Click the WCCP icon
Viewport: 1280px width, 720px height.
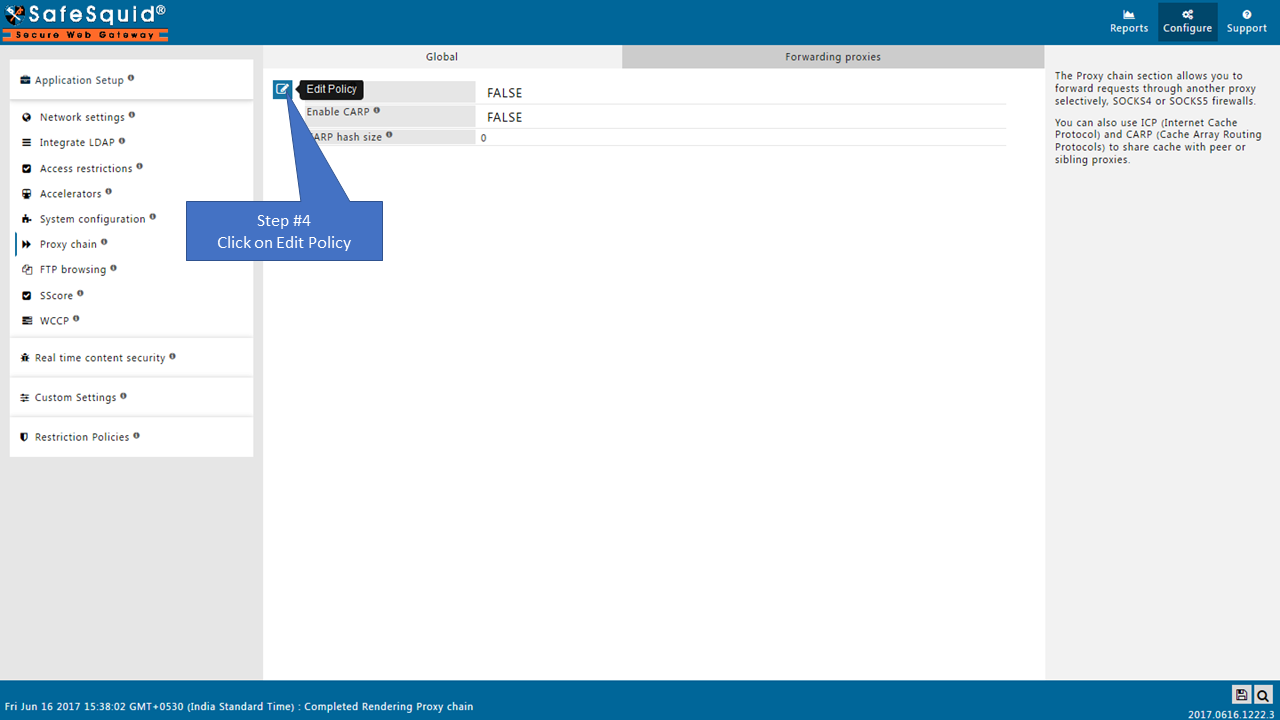tap(27, 321)
